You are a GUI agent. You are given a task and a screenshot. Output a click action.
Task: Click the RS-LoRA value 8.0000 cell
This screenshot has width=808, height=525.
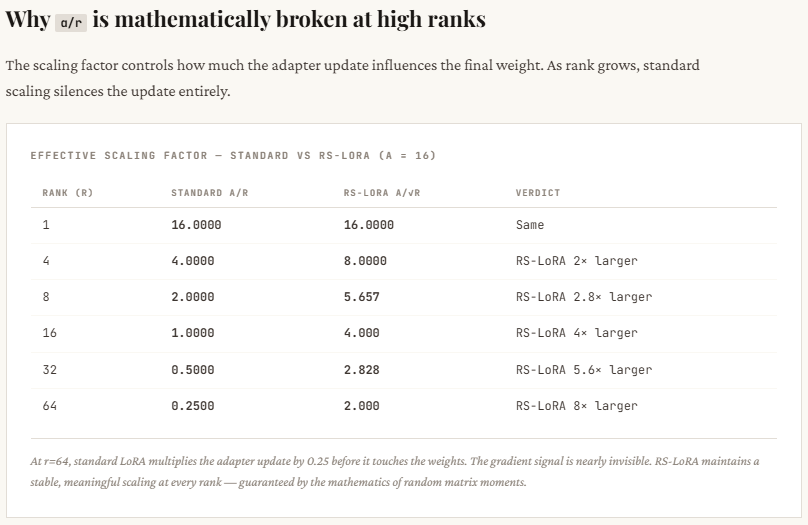click(x=365, y=261)
